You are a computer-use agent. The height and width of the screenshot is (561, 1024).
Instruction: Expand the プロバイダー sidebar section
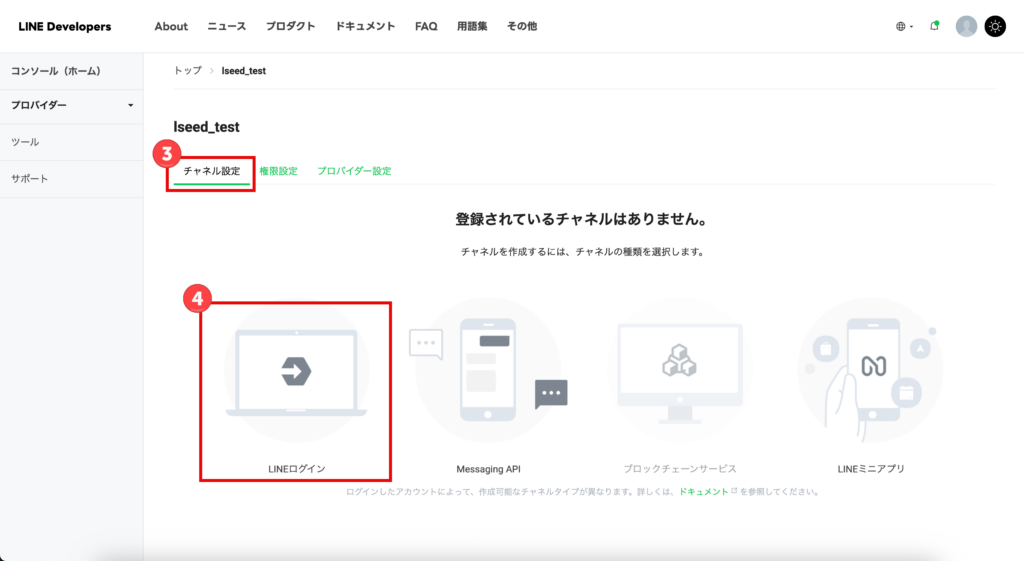pyautogui.click(x=72, y=105)
